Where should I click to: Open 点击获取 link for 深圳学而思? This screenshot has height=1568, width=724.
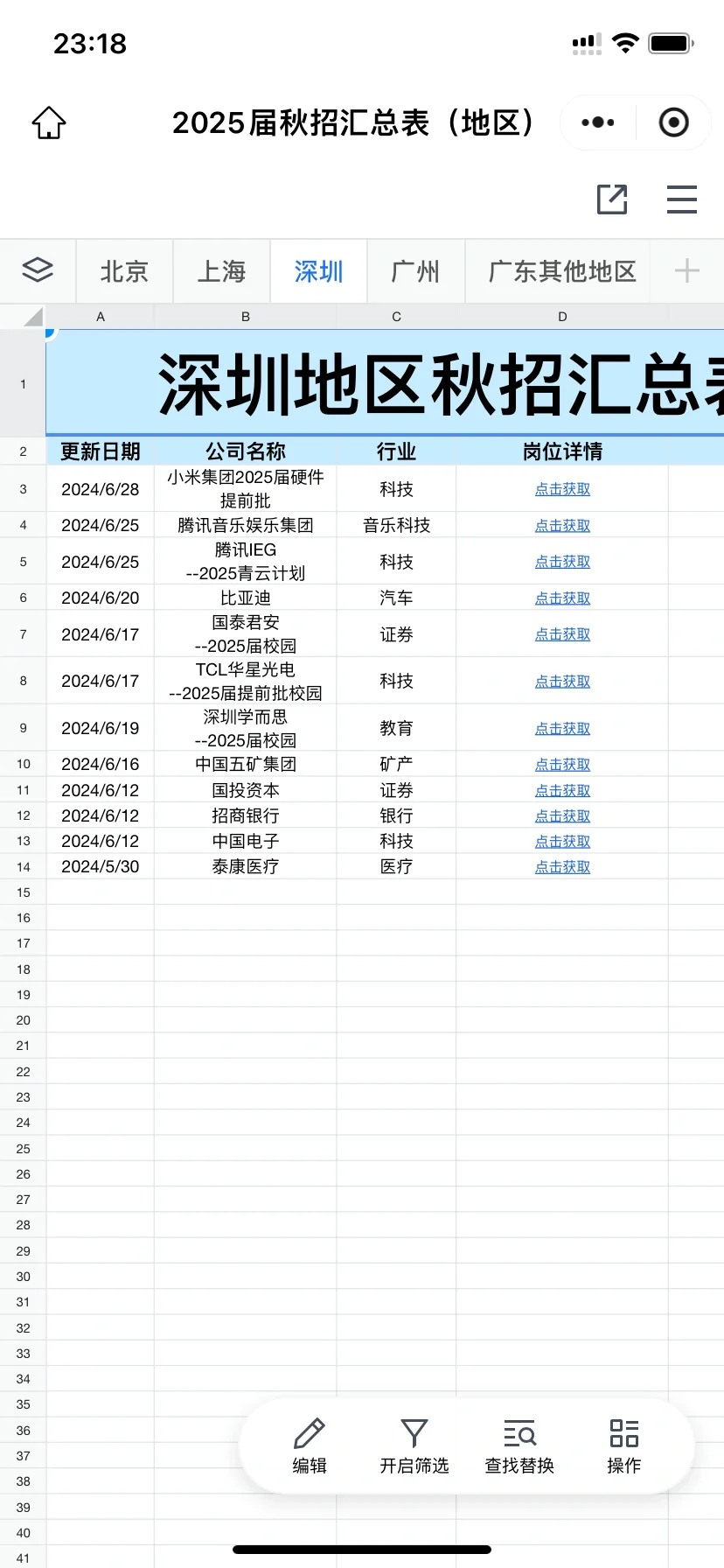tap(562, 728)
